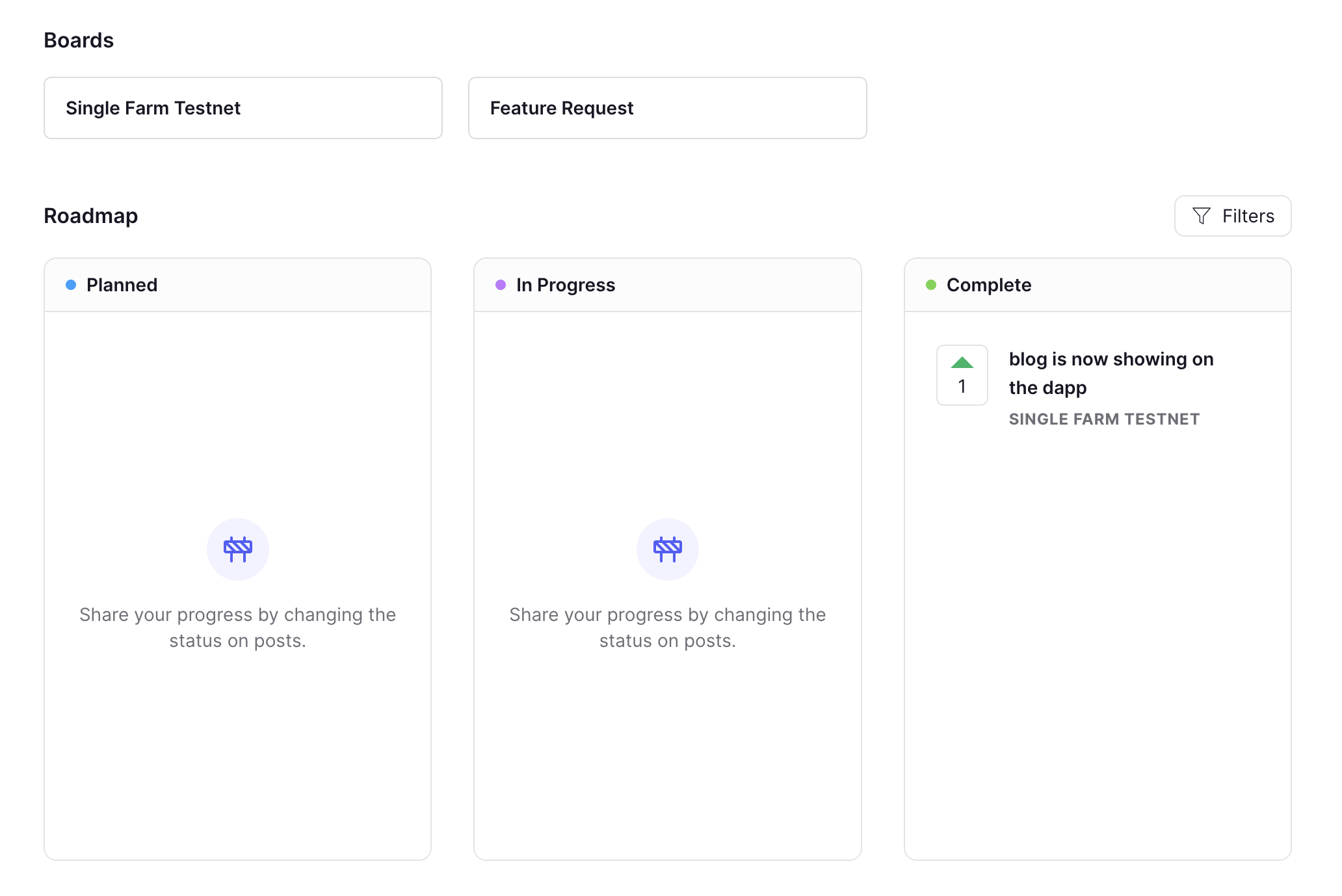Click the purple In Progress status dot
Screen dimensions: 1342x896
click(x=501, y=285)
